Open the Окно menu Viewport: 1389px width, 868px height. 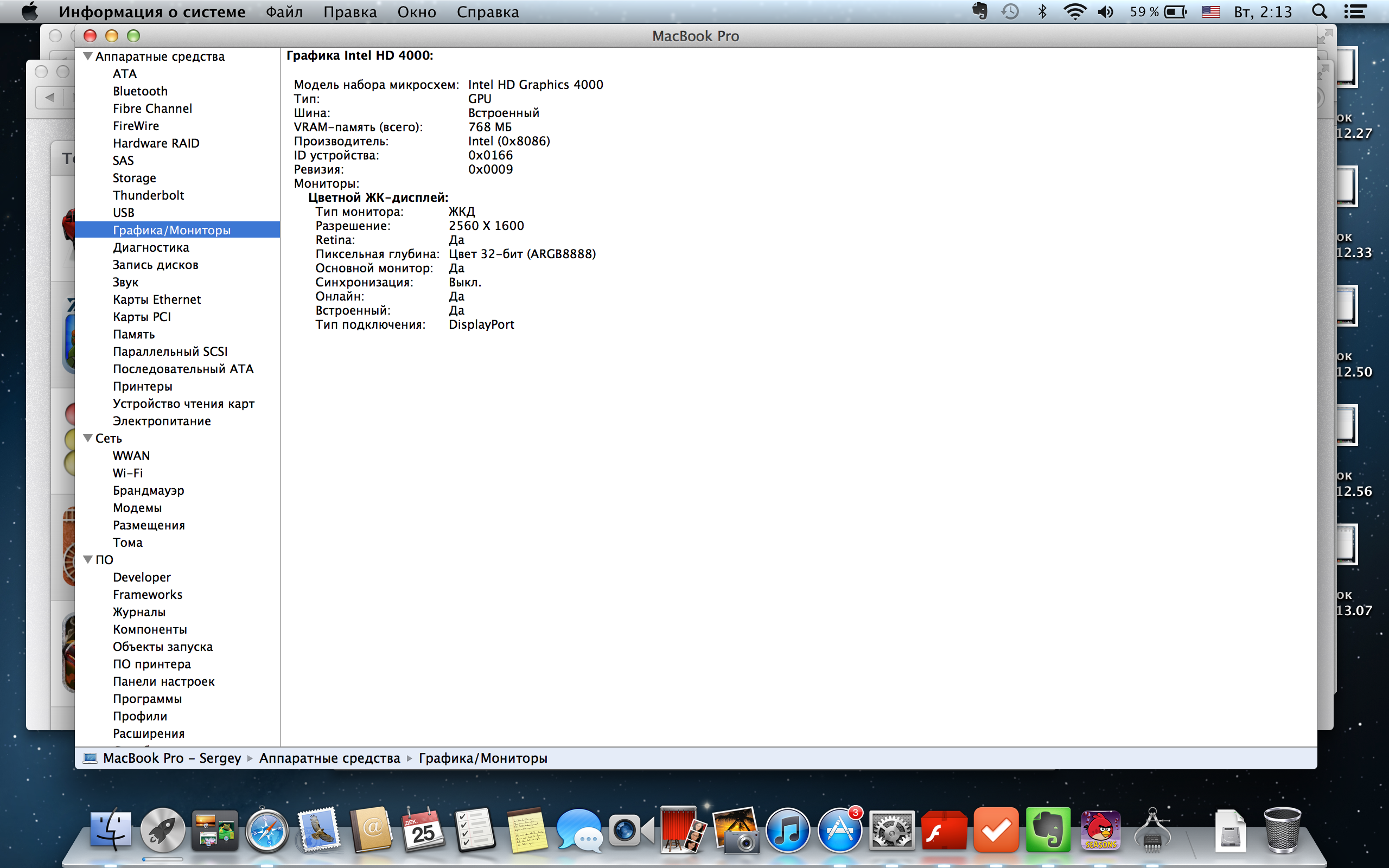(x=417, y=12)
